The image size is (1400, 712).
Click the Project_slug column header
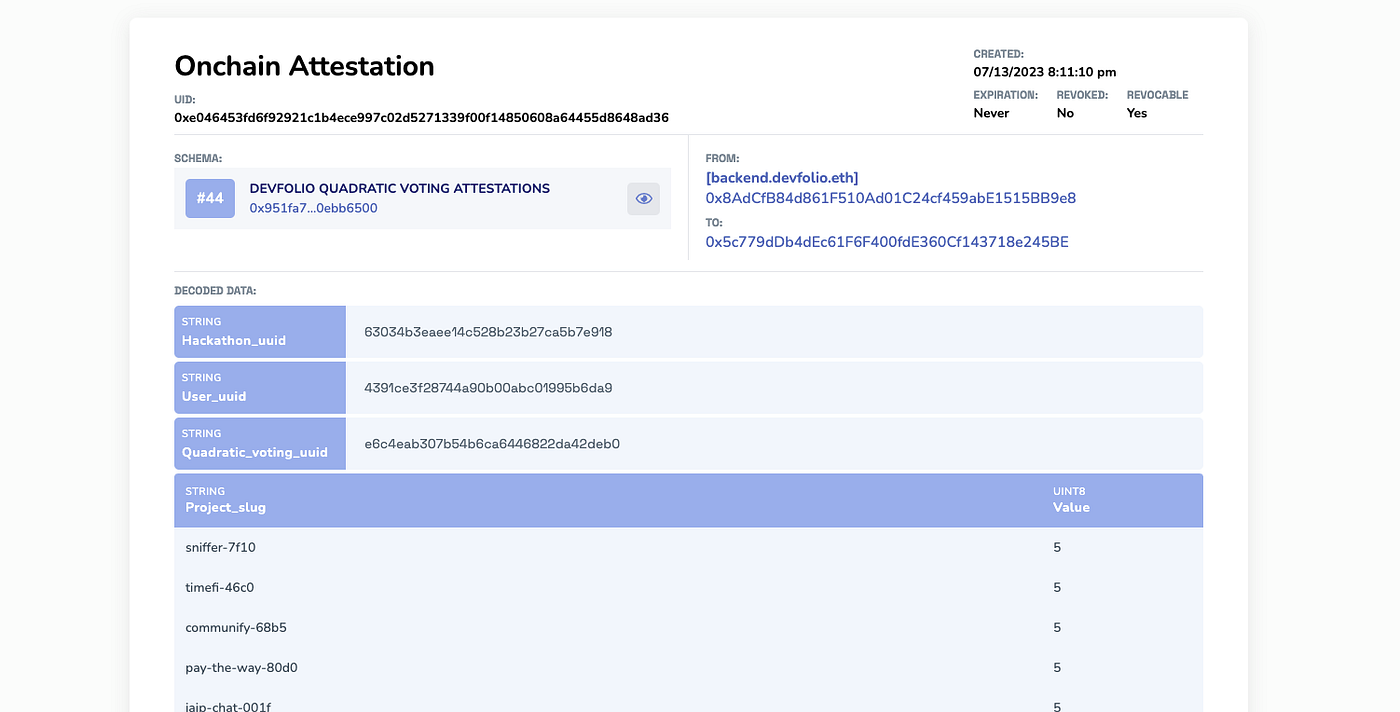(x=225, y=507)
